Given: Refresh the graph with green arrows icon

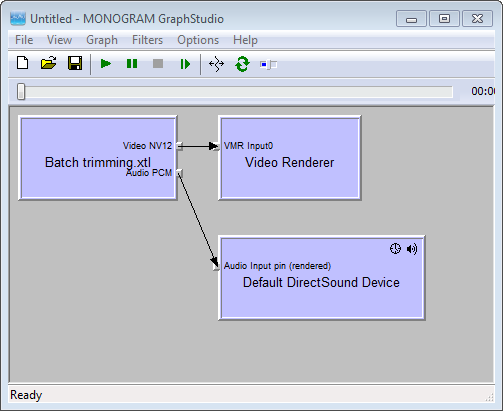Looking at the screenshot, I should [242, 64].
